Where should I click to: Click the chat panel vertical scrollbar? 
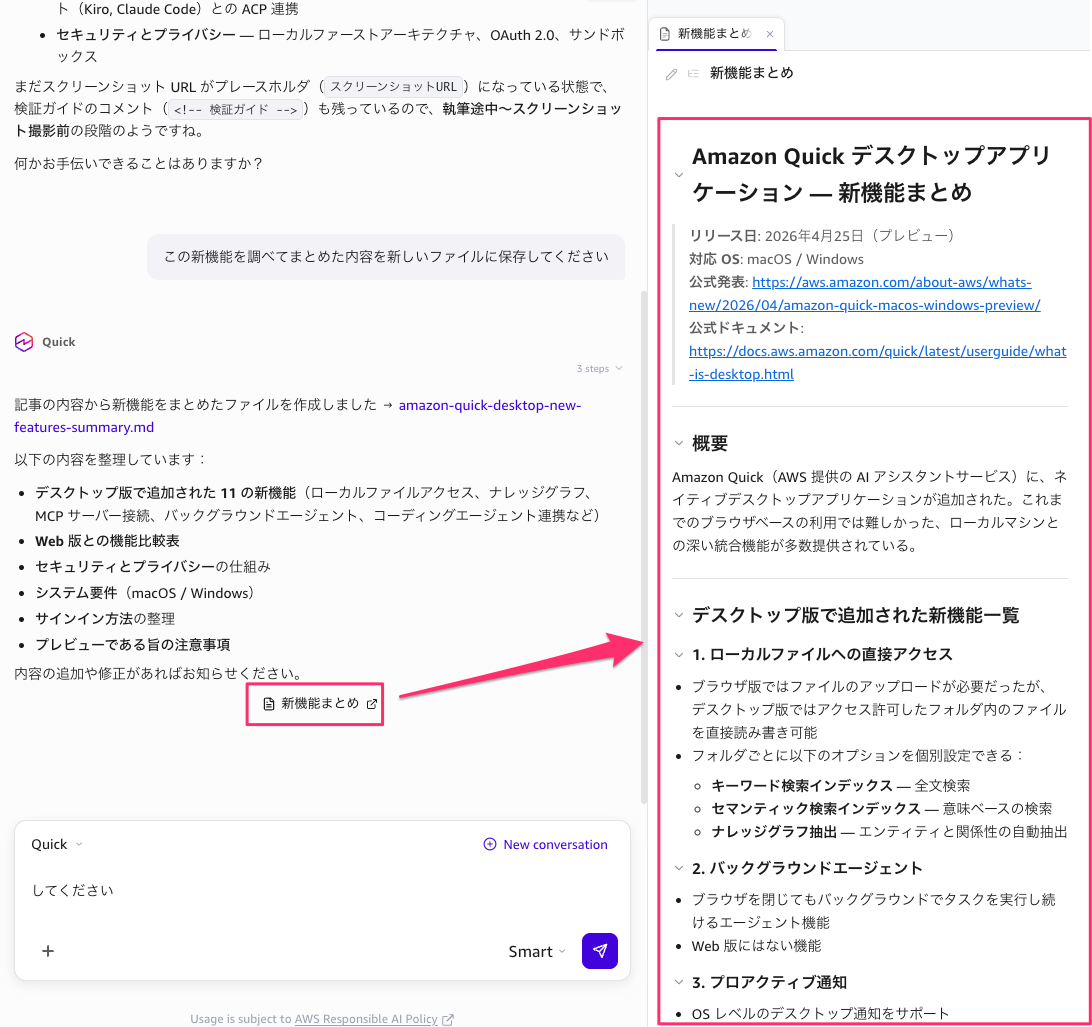tap(644, 547)
